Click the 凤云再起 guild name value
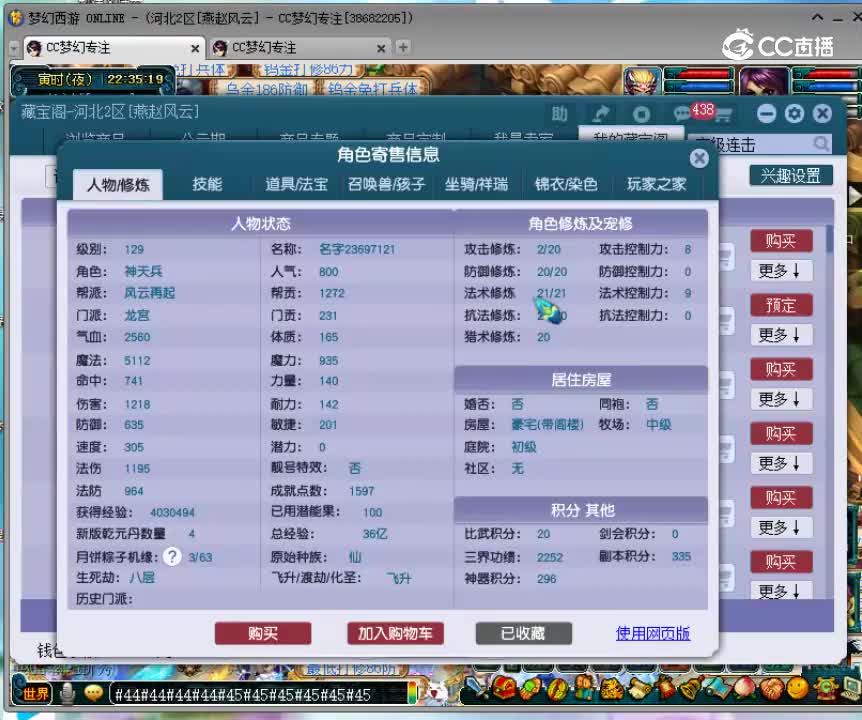Screen dimensions: 862x720 150,293
